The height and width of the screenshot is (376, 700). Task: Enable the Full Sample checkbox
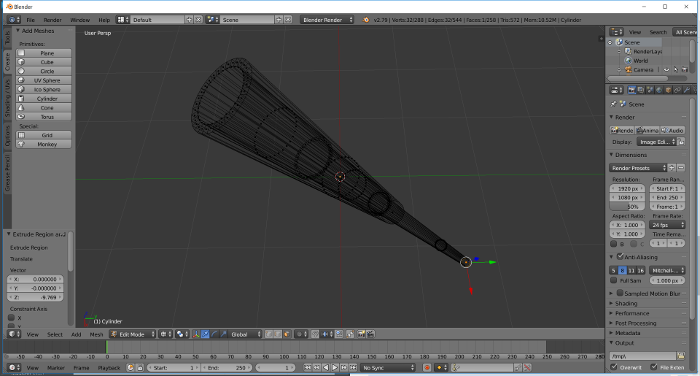pyautogui.click(x=613, y=280)
